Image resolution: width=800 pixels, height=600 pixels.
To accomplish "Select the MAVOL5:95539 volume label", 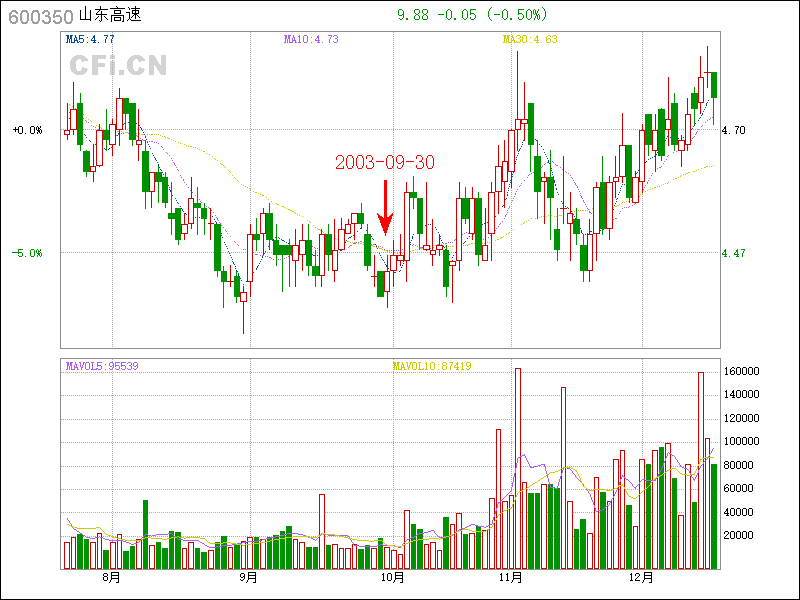I will tap(102, 366).
